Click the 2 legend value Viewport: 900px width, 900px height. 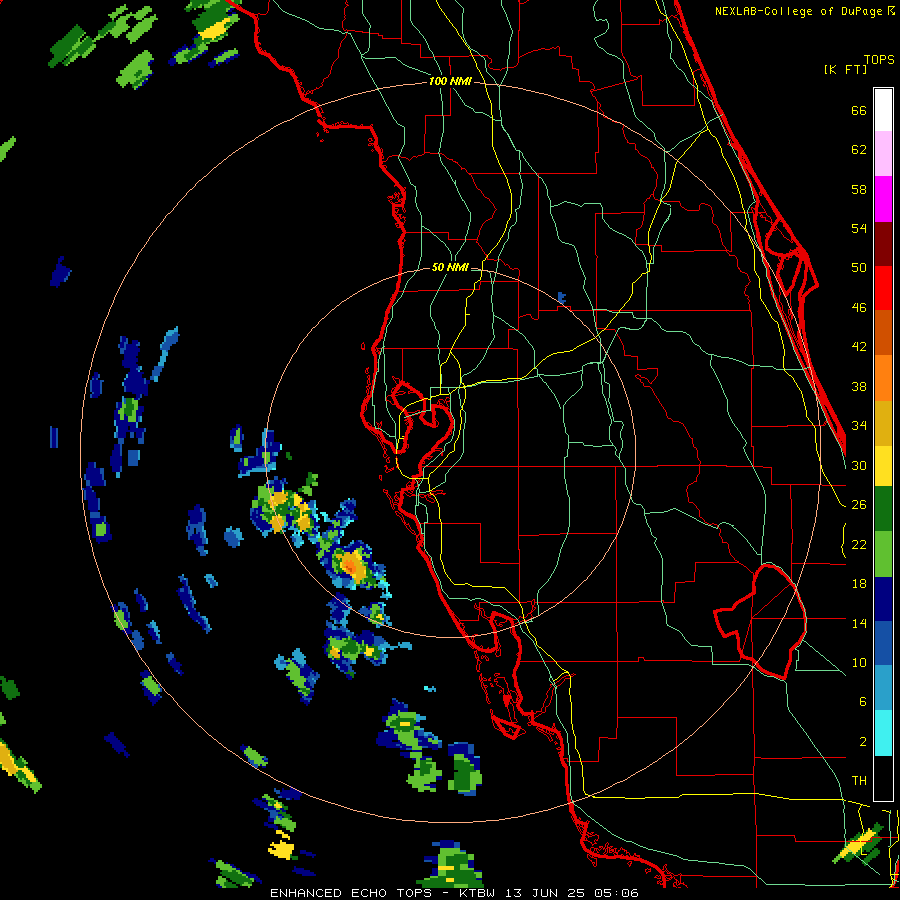863,742
